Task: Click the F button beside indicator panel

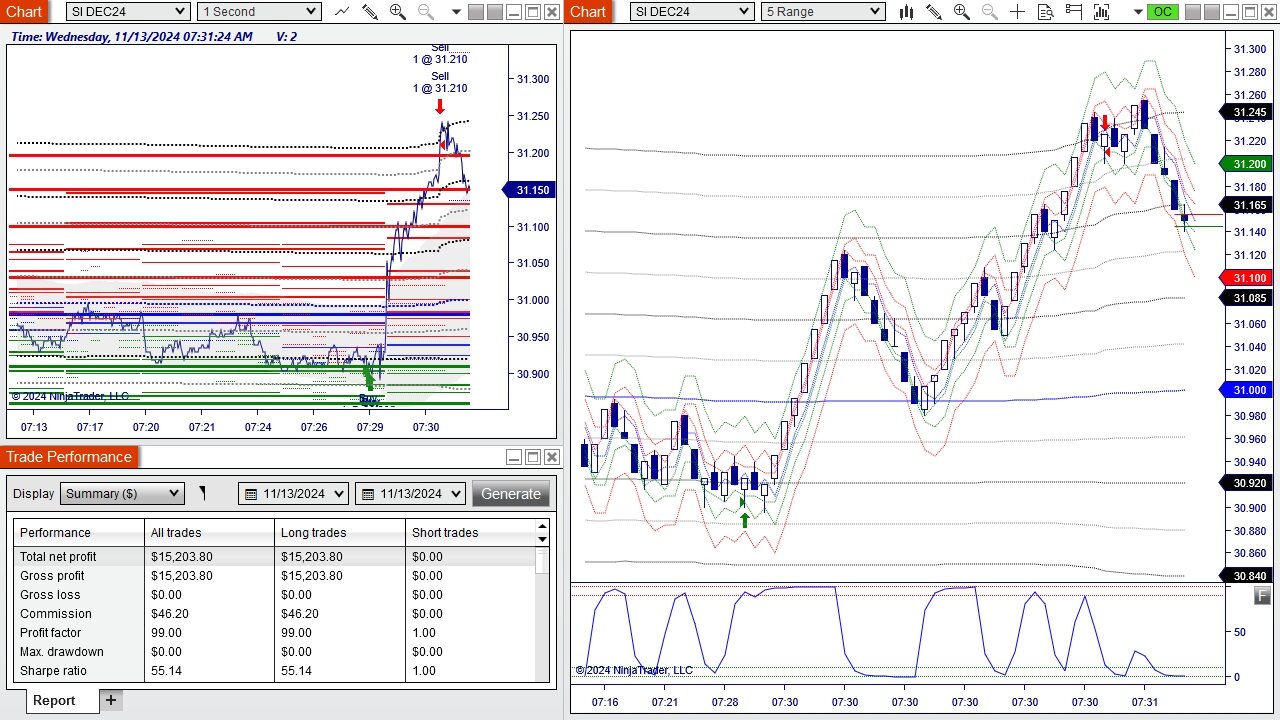Action: (x=1262, y=596)
